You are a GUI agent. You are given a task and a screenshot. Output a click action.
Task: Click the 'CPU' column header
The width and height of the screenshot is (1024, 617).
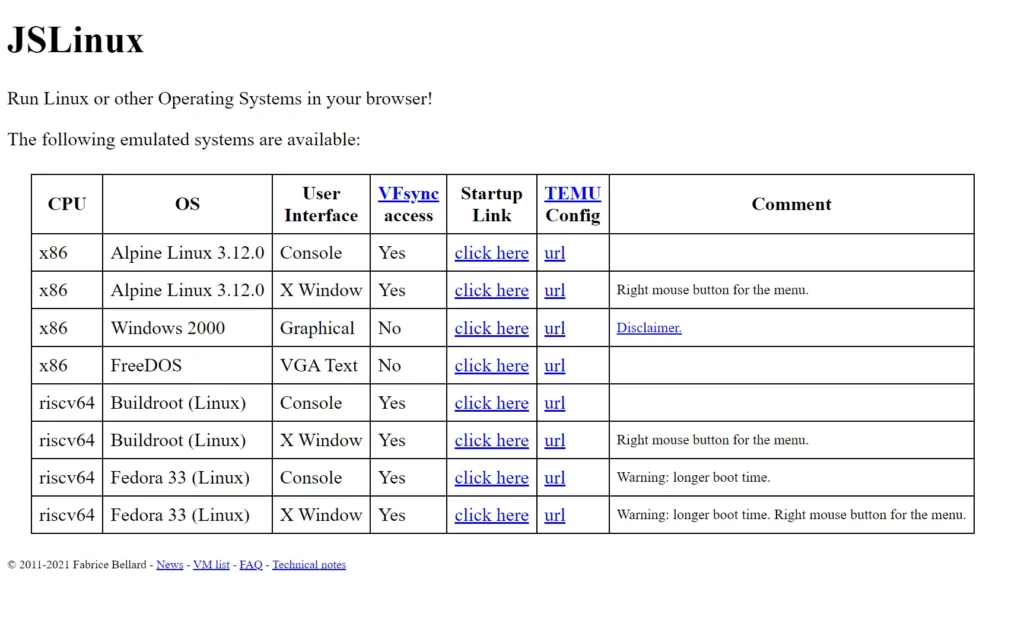(67, 204)
